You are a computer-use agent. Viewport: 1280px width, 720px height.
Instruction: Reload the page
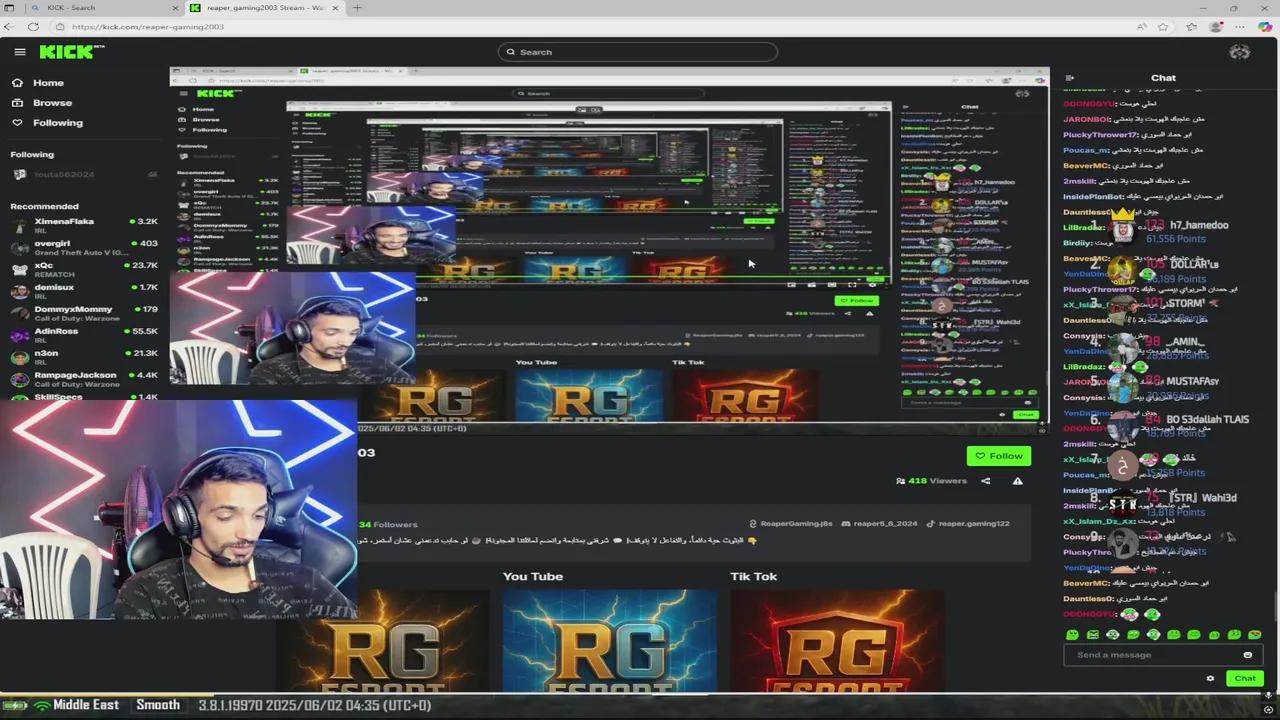coord(33,27)
